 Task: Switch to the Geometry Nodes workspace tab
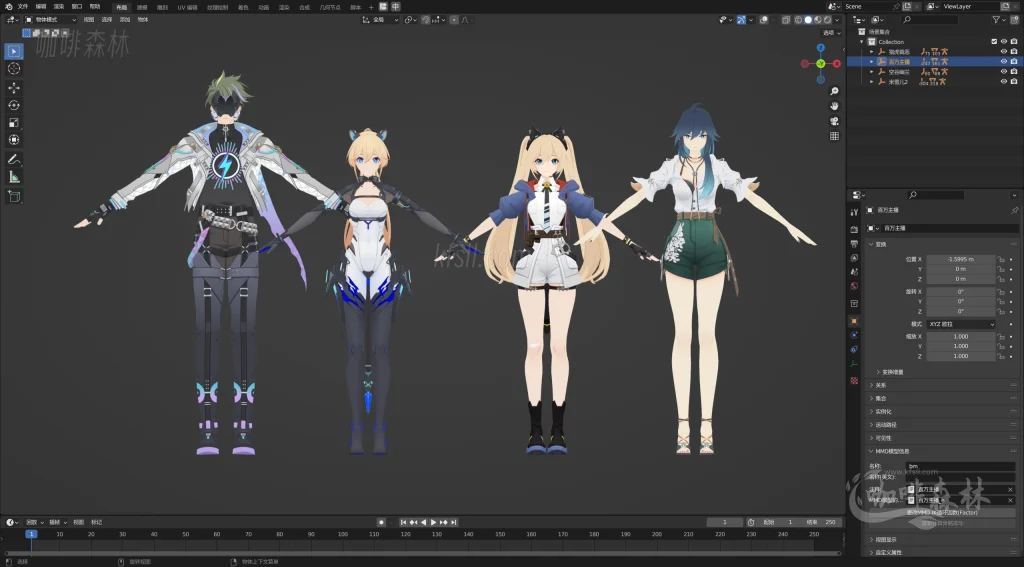(330, 7)
